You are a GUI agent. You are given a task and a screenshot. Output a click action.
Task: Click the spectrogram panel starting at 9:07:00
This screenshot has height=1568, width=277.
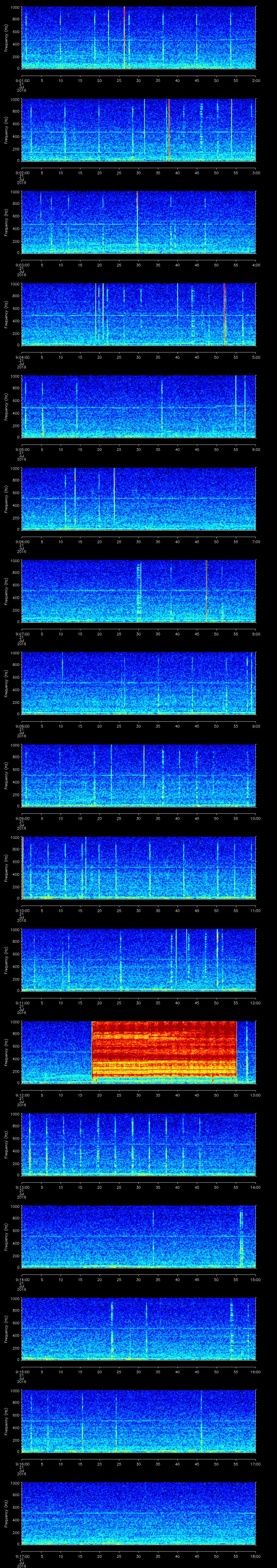139,591
